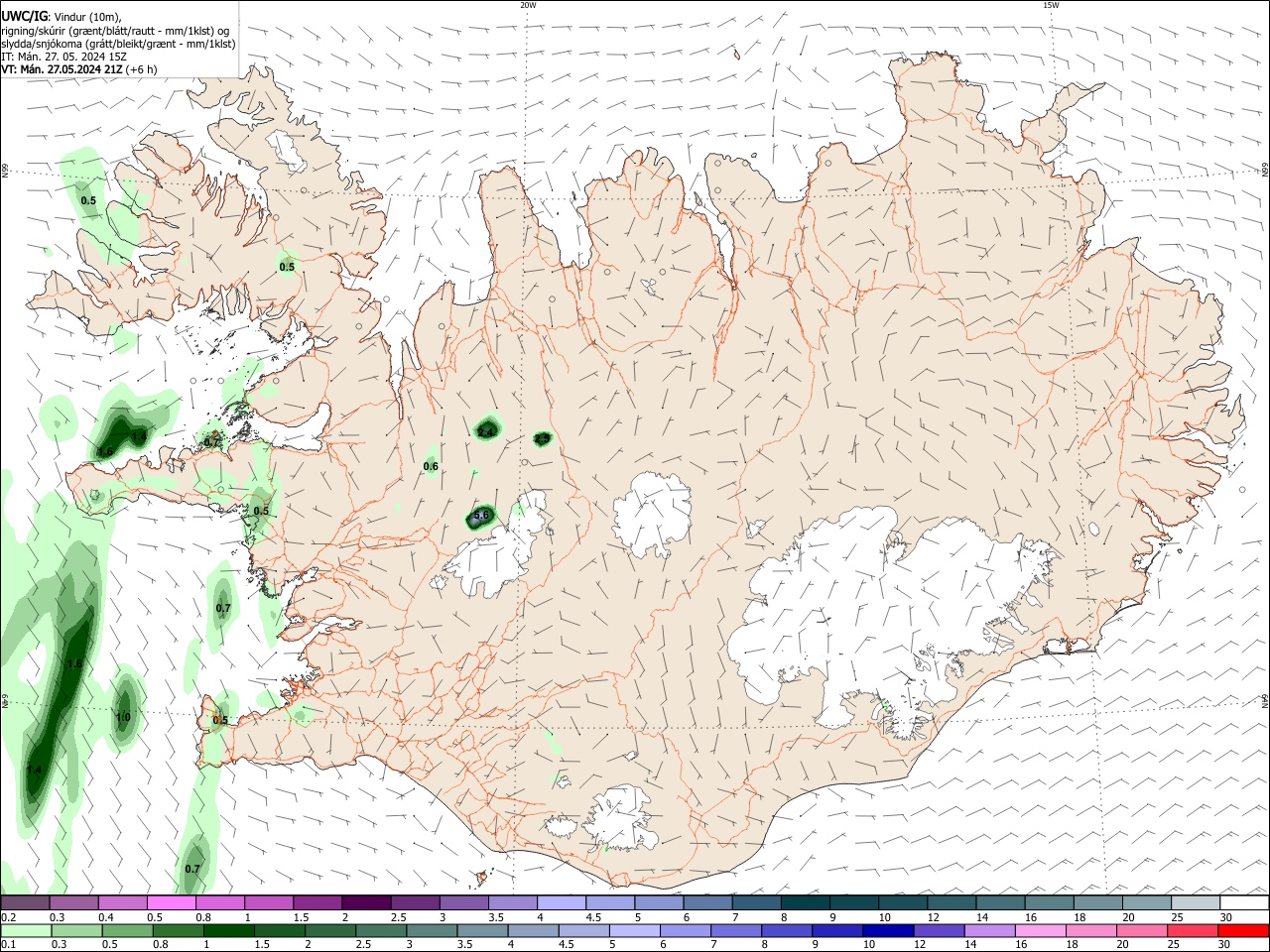Select the '0.1' label on the lower scale
This screenshot has height=952, width=1270.
tap(9, 945)
